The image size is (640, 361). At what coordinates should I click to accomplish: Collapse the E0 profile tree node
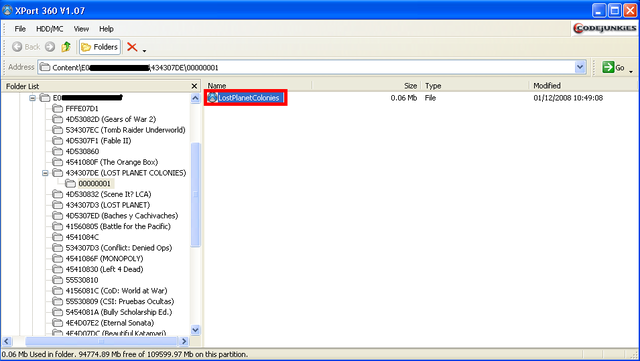point(32,98)
